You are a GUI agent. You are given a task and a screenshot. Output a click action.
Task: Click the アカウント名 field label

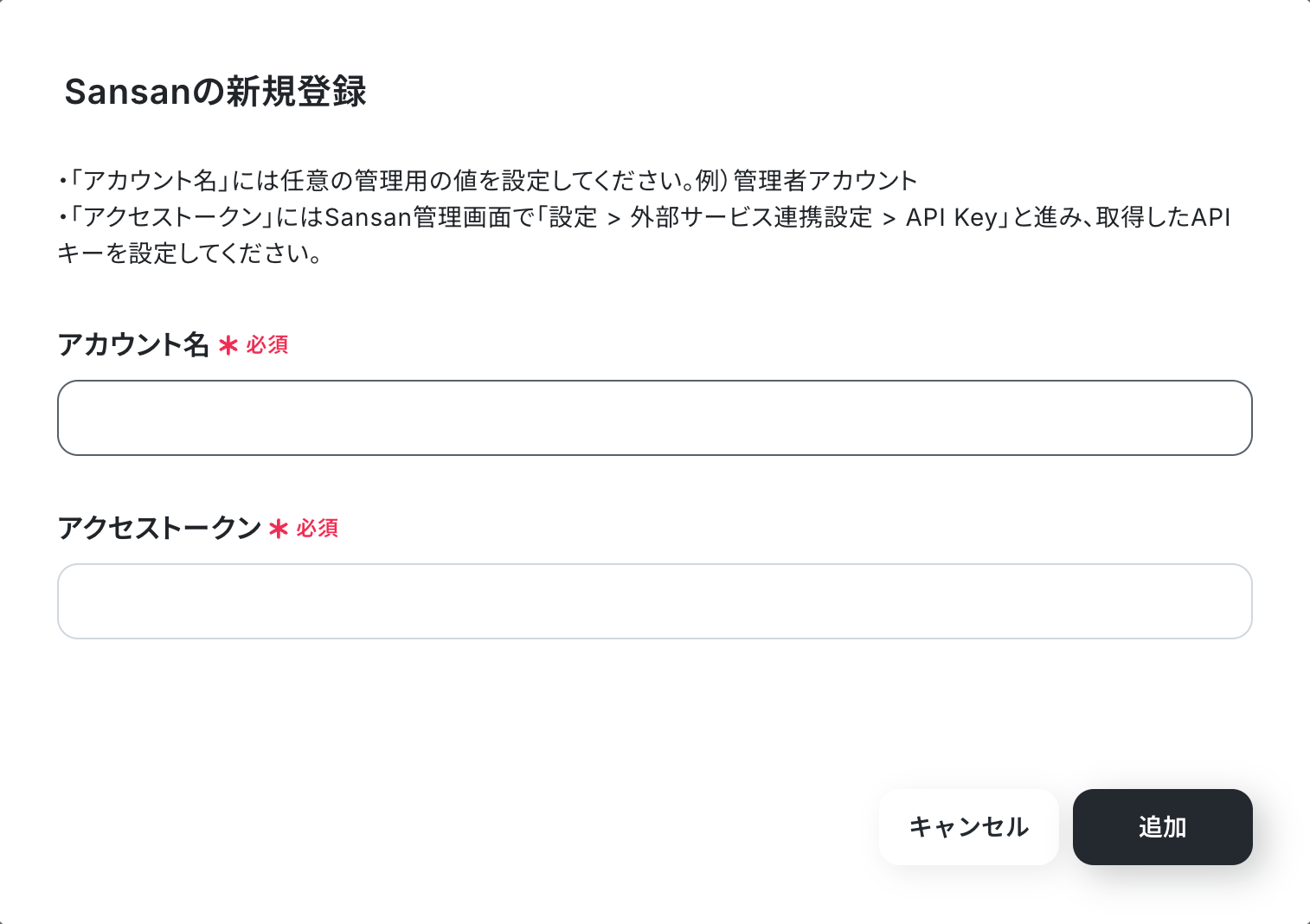pyautogui.click(x=133, y=344)
